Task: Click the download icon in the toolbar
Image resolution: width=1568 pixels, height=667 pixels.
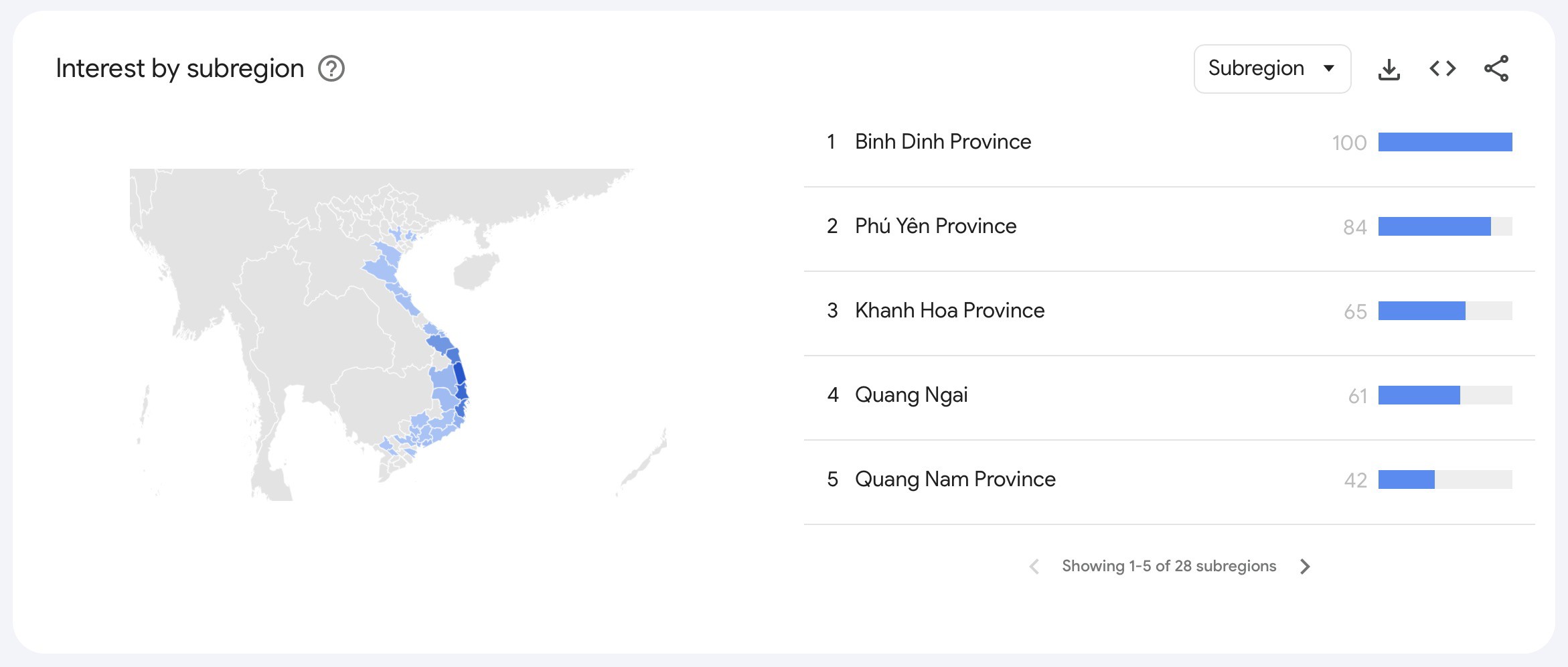Action: click(x=1389, y=68)
